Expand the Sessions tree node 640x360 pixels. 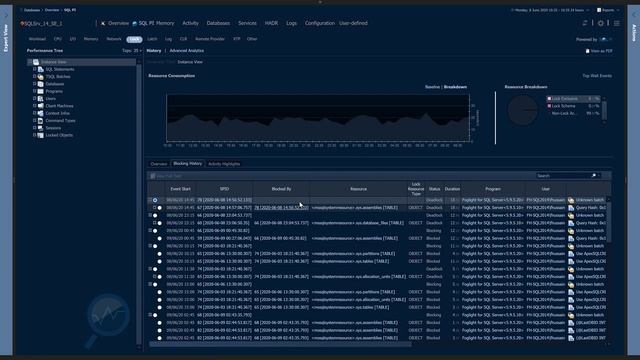(34, 128)
